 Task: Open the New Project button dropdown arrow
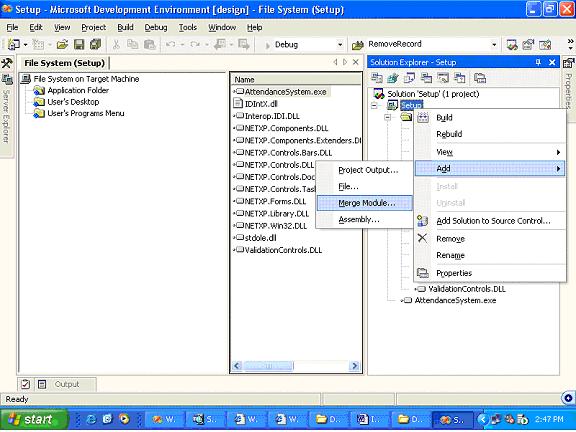coord(25,45)
